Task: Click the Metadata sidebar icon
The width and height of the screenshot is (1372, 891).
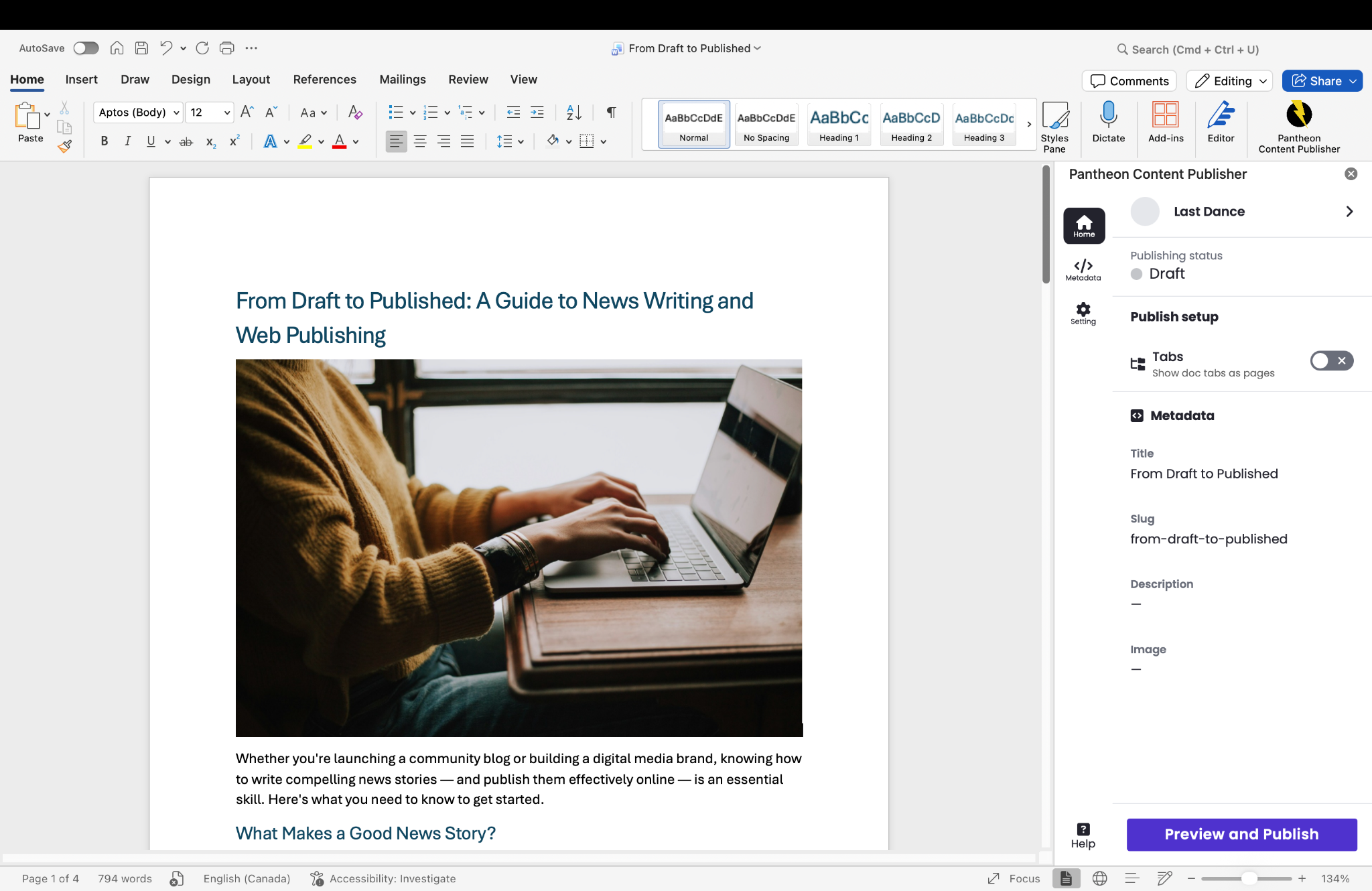Action: click(1083, 269)
